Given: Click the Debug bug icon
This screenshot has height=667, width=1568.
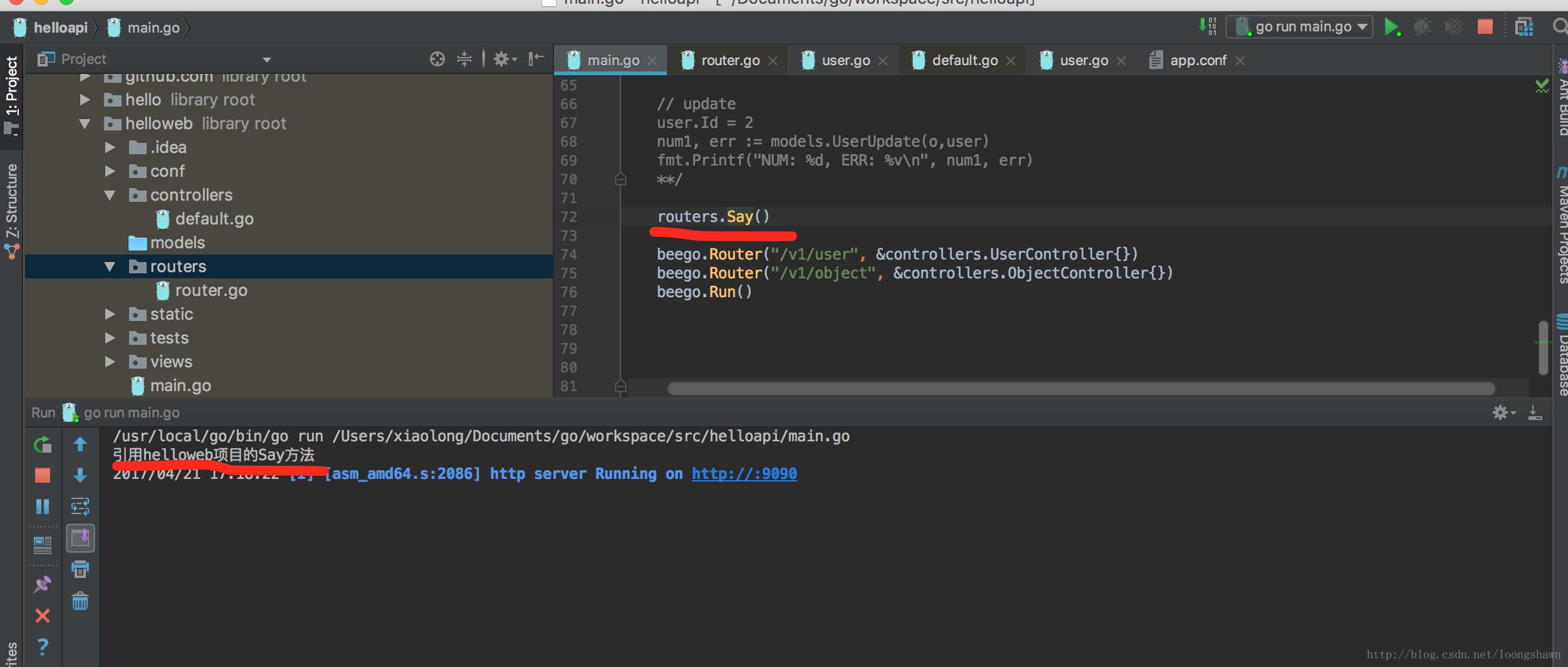Looking at the screenshot, I should point(1422,27).
